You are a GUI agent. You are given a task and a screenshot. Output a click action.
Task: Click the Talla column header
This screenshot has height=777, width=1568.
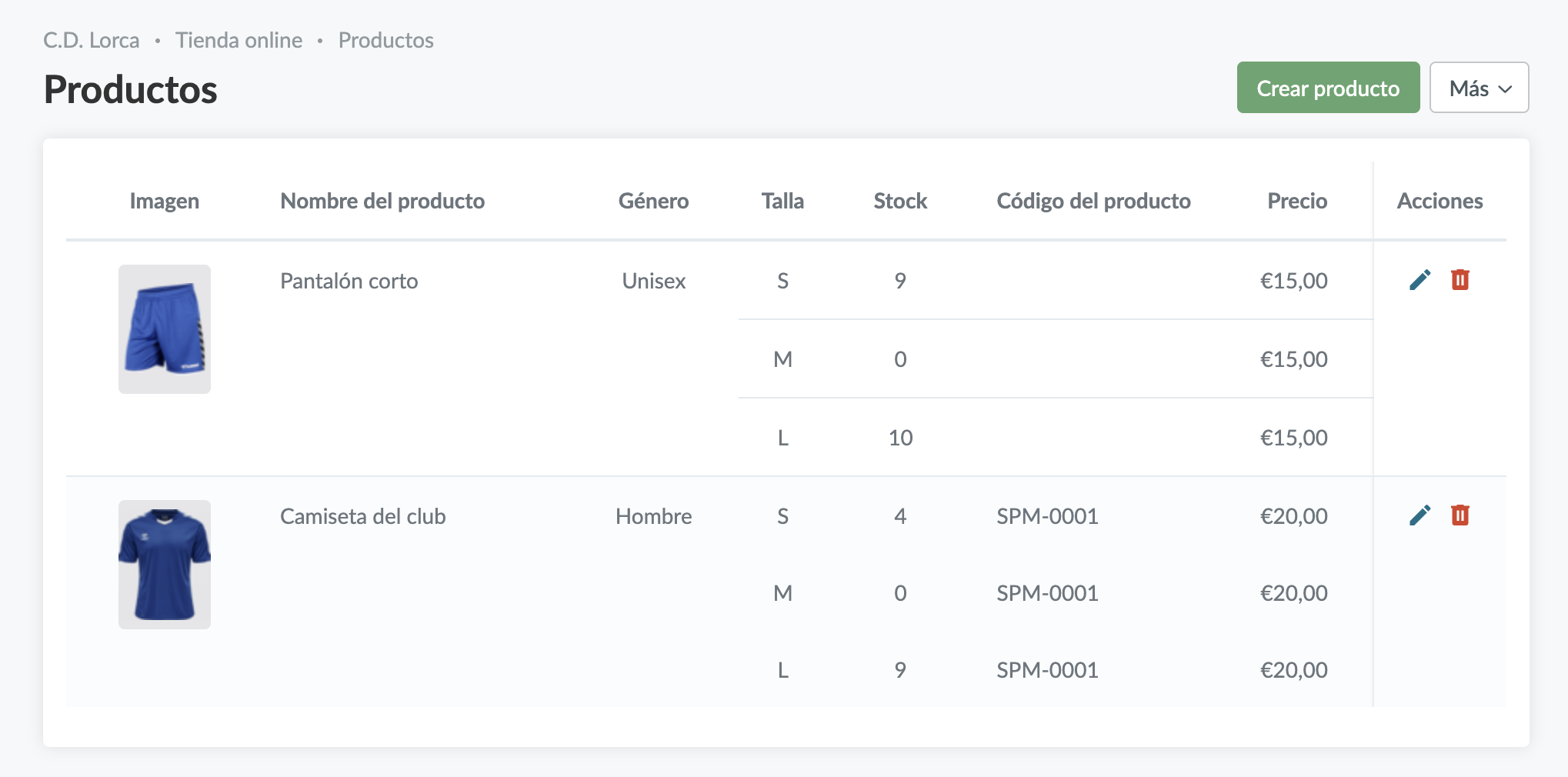782,201
